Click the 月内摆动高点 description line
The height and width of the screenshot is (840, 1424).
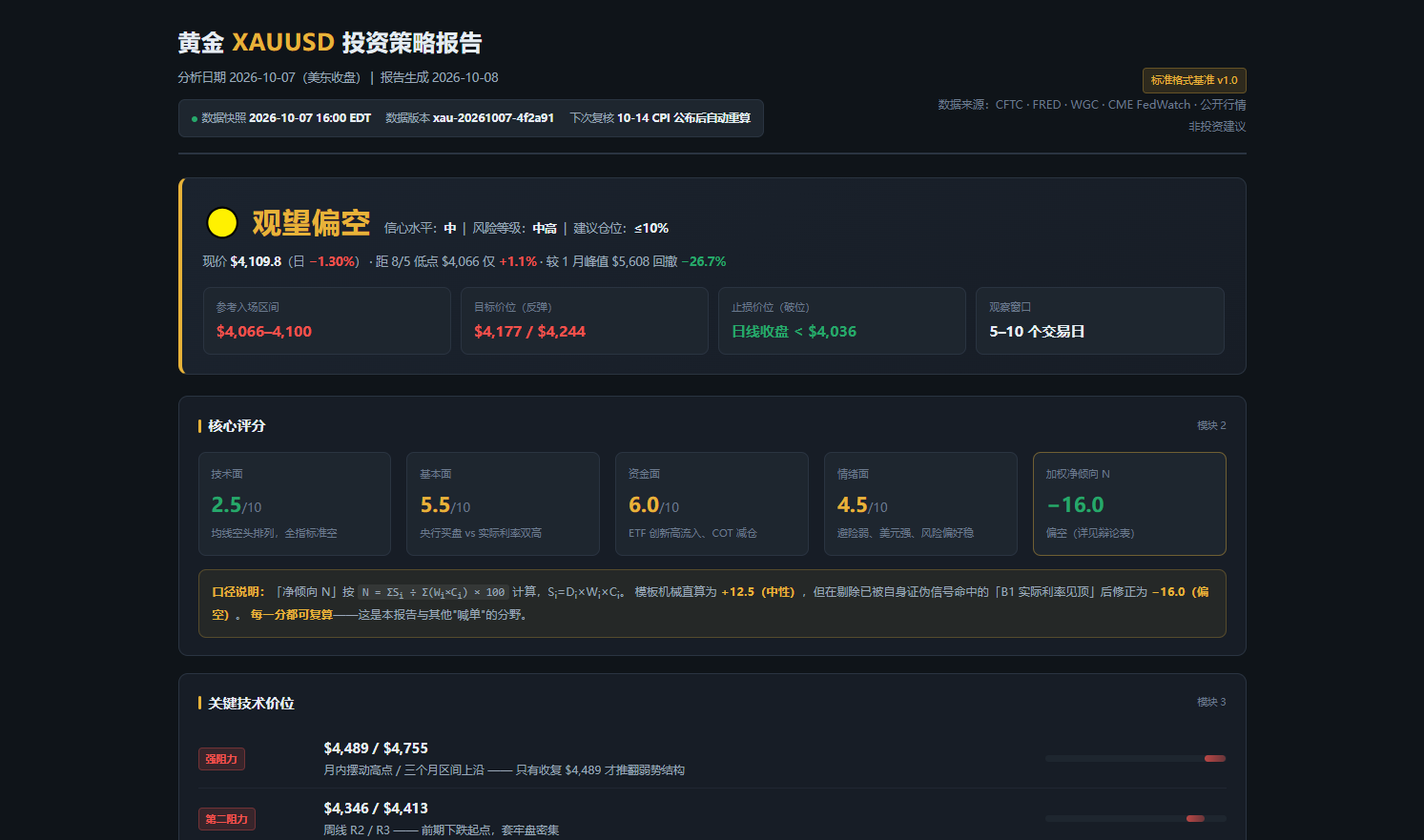pos(505,770)
